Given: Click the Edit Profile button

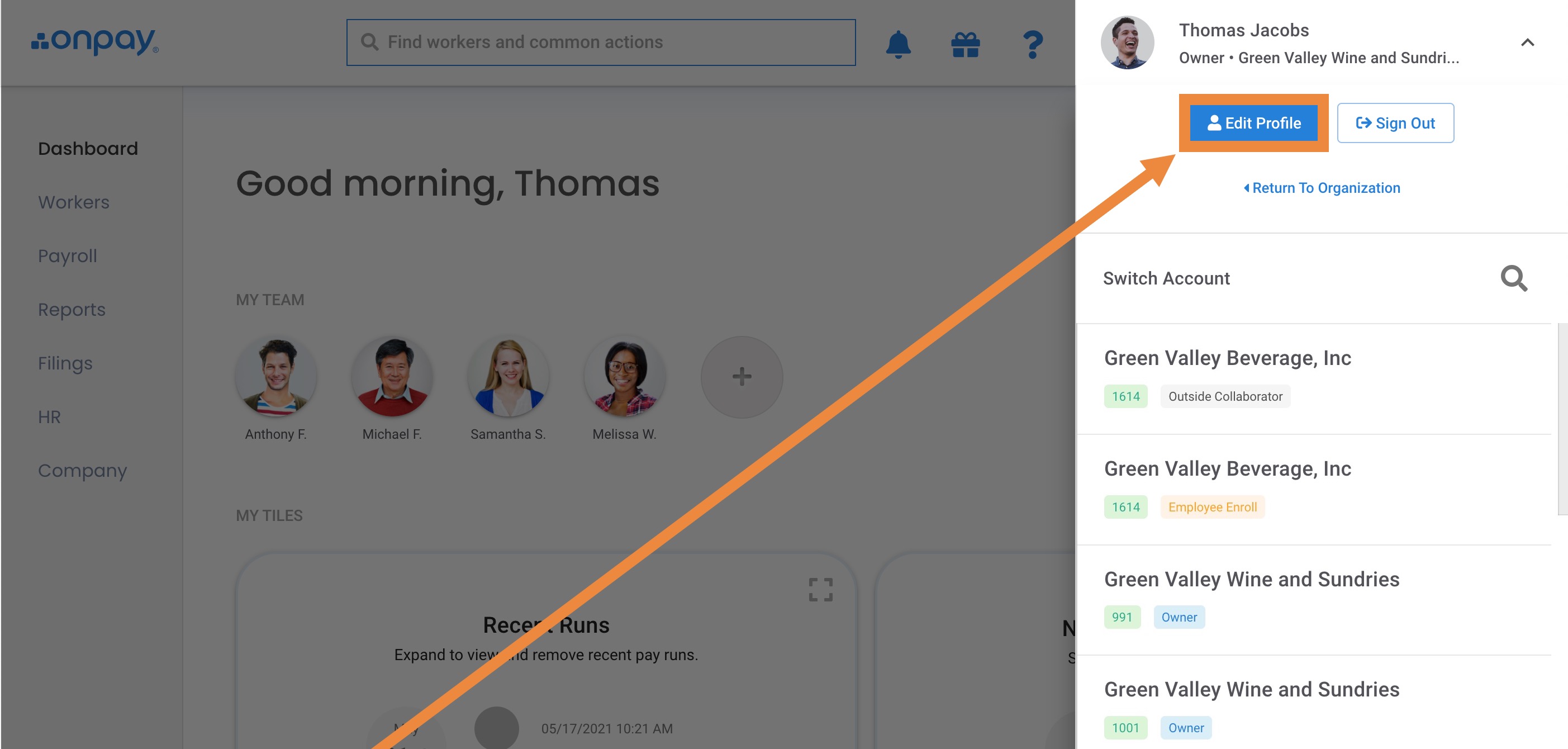Looking at the screenshot, I should tap(1253, 123).
